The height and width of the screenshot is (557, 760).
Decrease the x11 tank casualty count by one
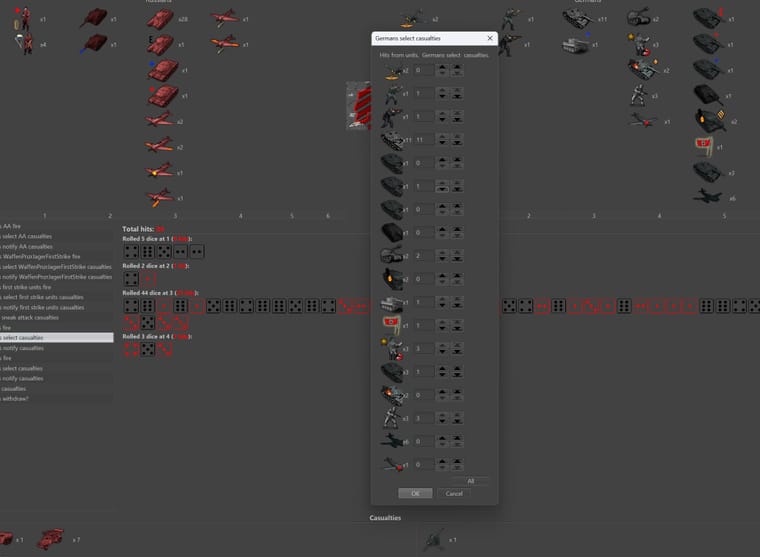point(442,143)
